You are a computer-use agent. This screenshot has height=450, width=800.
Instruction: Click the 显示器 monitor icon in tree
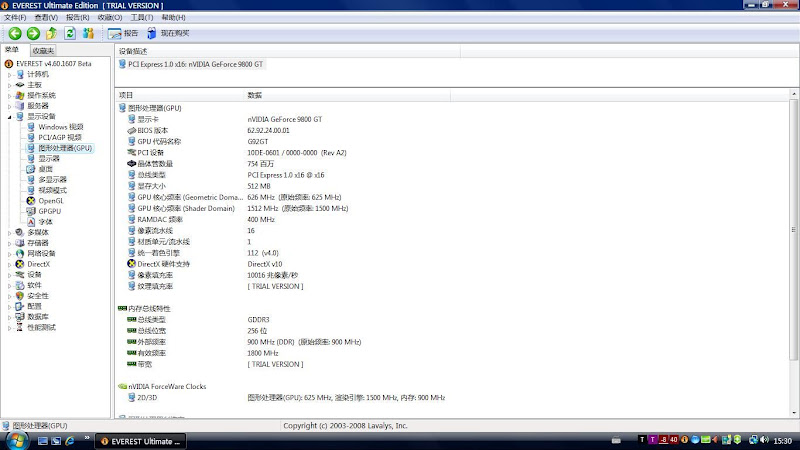31,159
